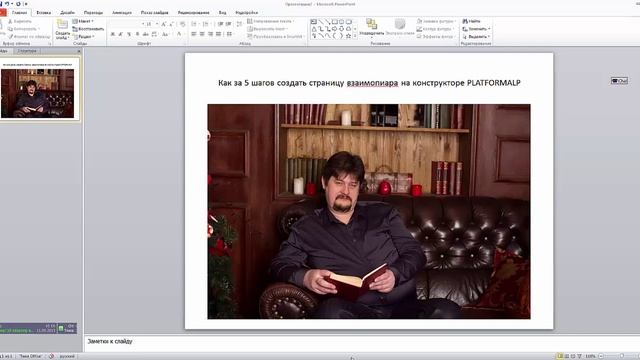Click the Найти find button
The image size is (640, 360).
coord(472,21)
